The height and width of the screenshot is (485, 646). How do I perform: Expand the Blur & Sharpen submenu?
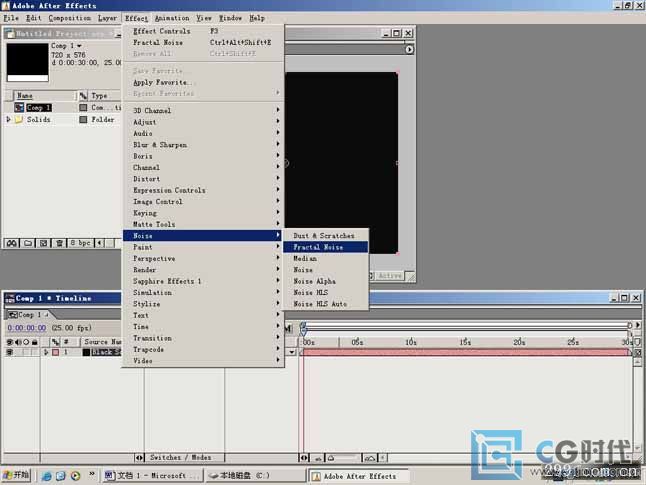pyautogui.click(x=204, y=145)
